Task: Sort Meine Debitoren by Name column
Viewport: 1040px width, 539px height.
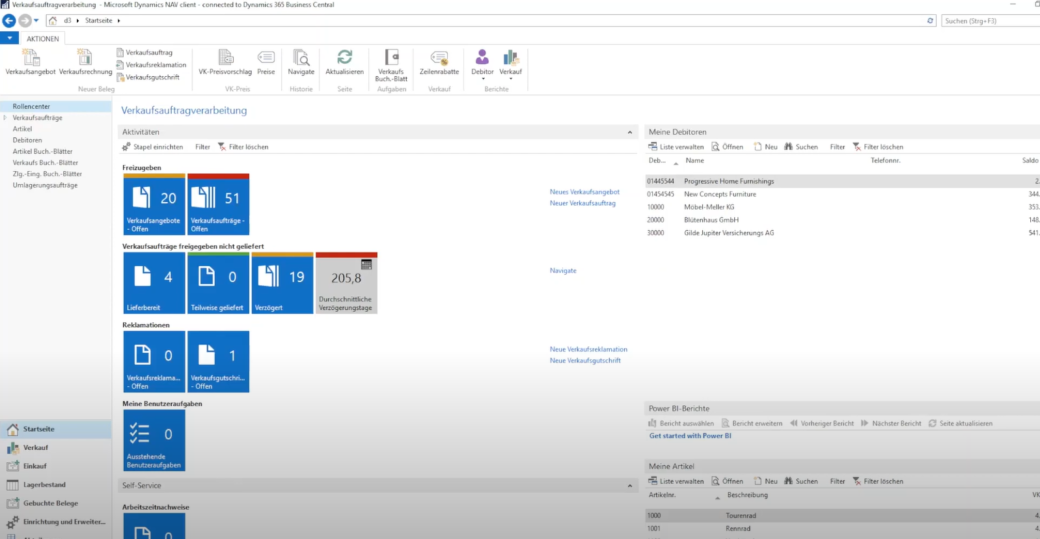Action: [694, 160]
